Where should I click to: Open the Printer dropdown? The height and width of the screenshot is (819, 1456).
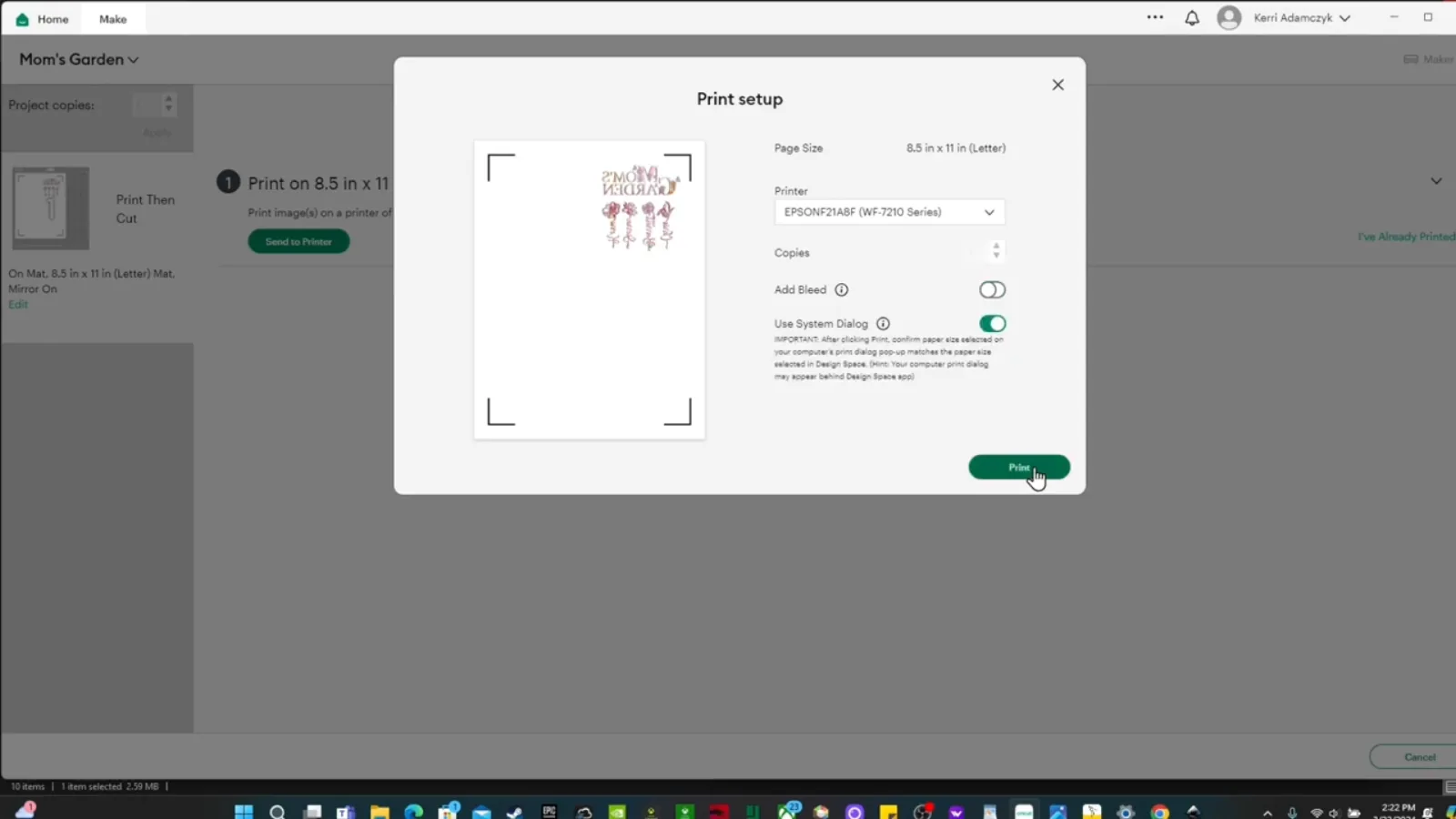click(x=889, y=212)
